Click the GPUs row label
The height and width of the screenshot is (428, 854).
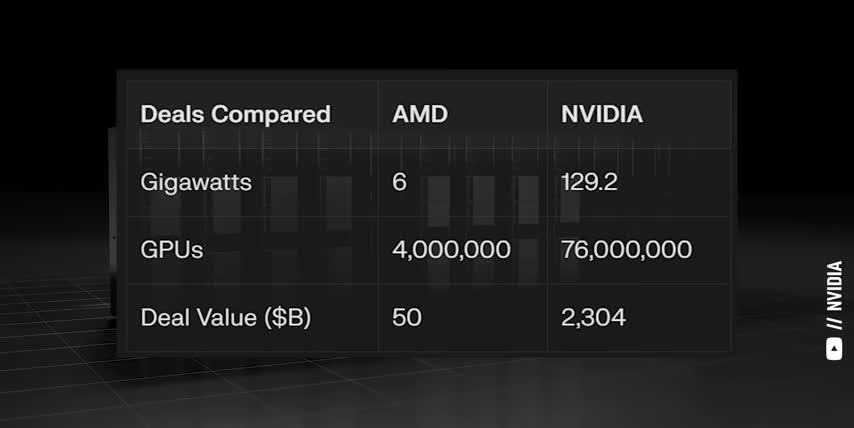click(x=172, y=250)
